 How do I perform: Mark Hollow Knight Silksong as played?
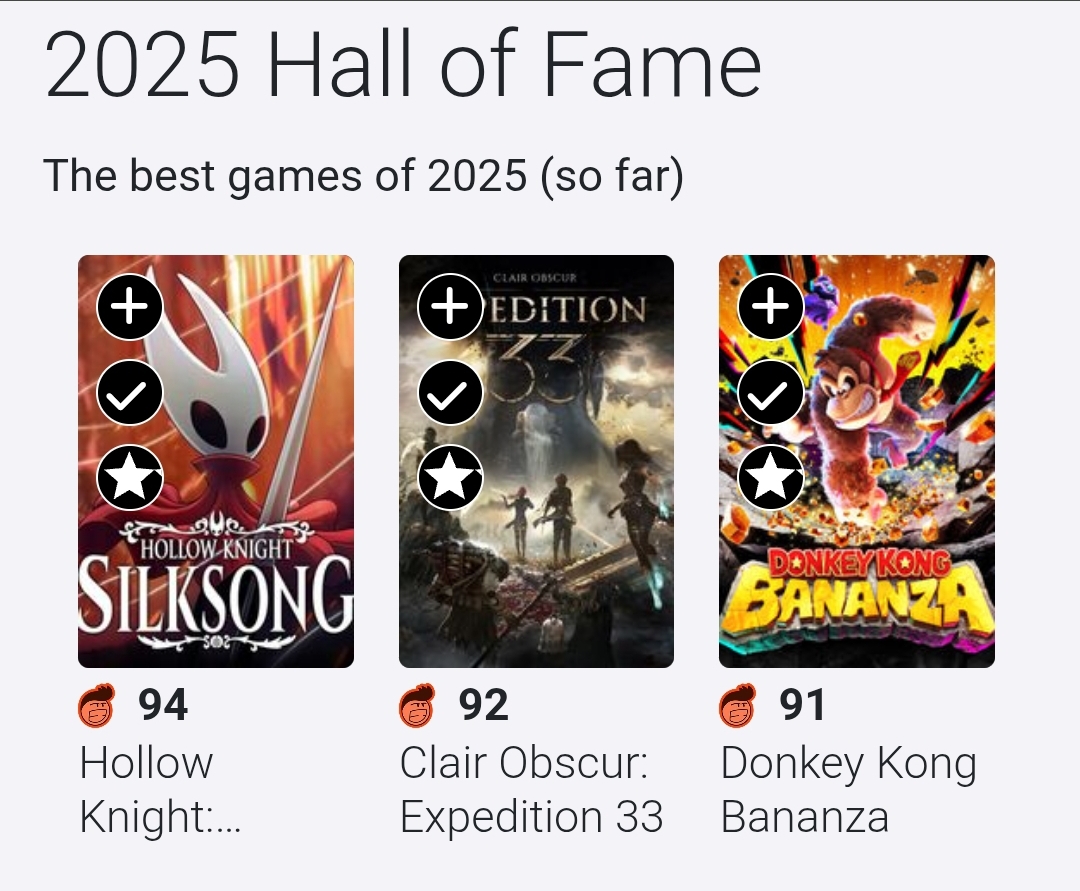[x=130, y=393]
